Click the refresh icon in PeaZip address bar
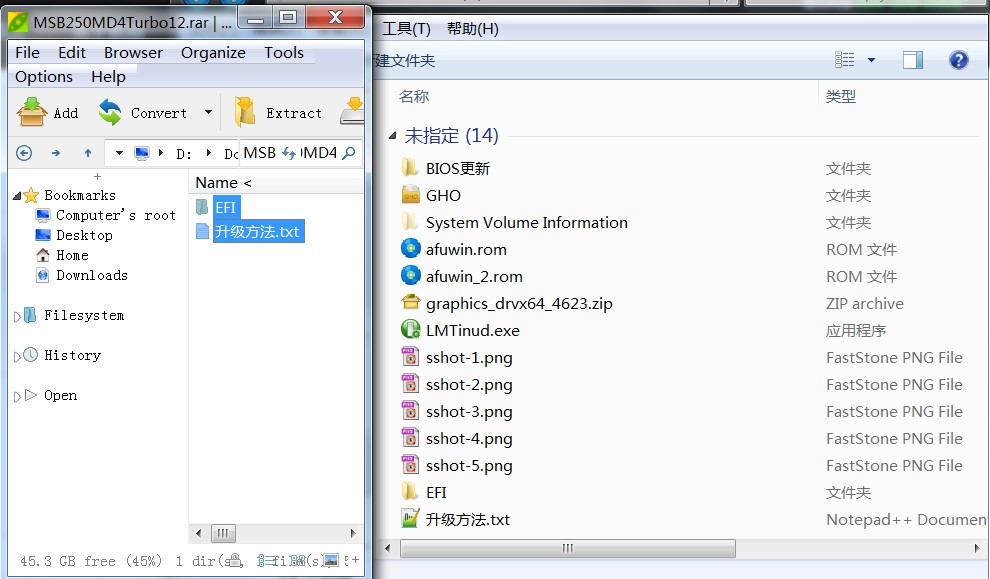 pyautogui.click(x=289, y=153)
